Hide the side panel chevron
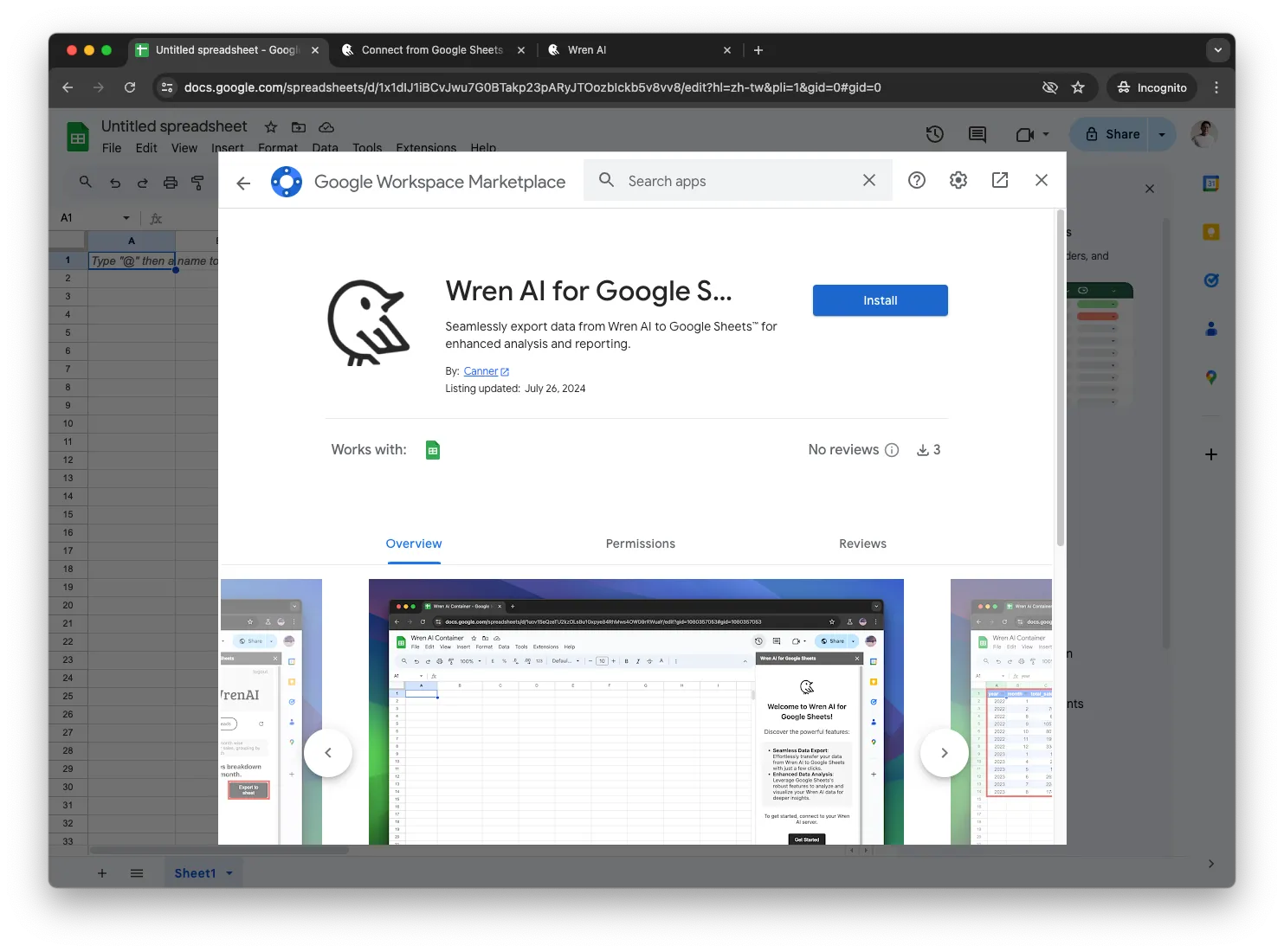 [x=1211, y=864]
